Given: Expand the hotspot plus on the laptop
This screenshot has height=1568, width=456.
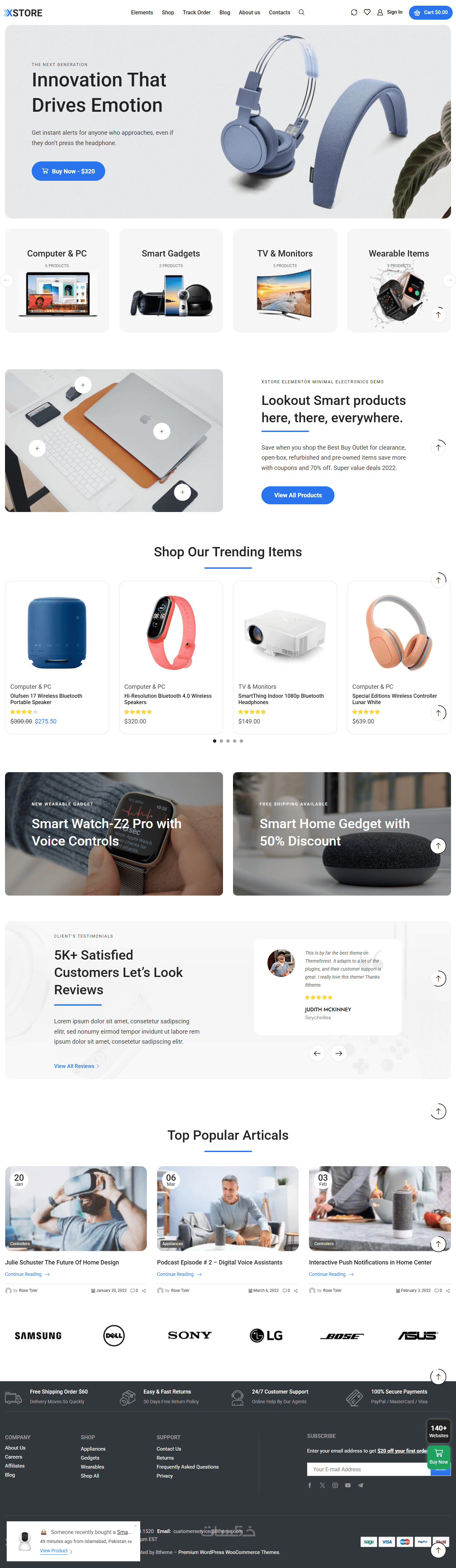Looking at the screenshot, I should coord(161,431).
